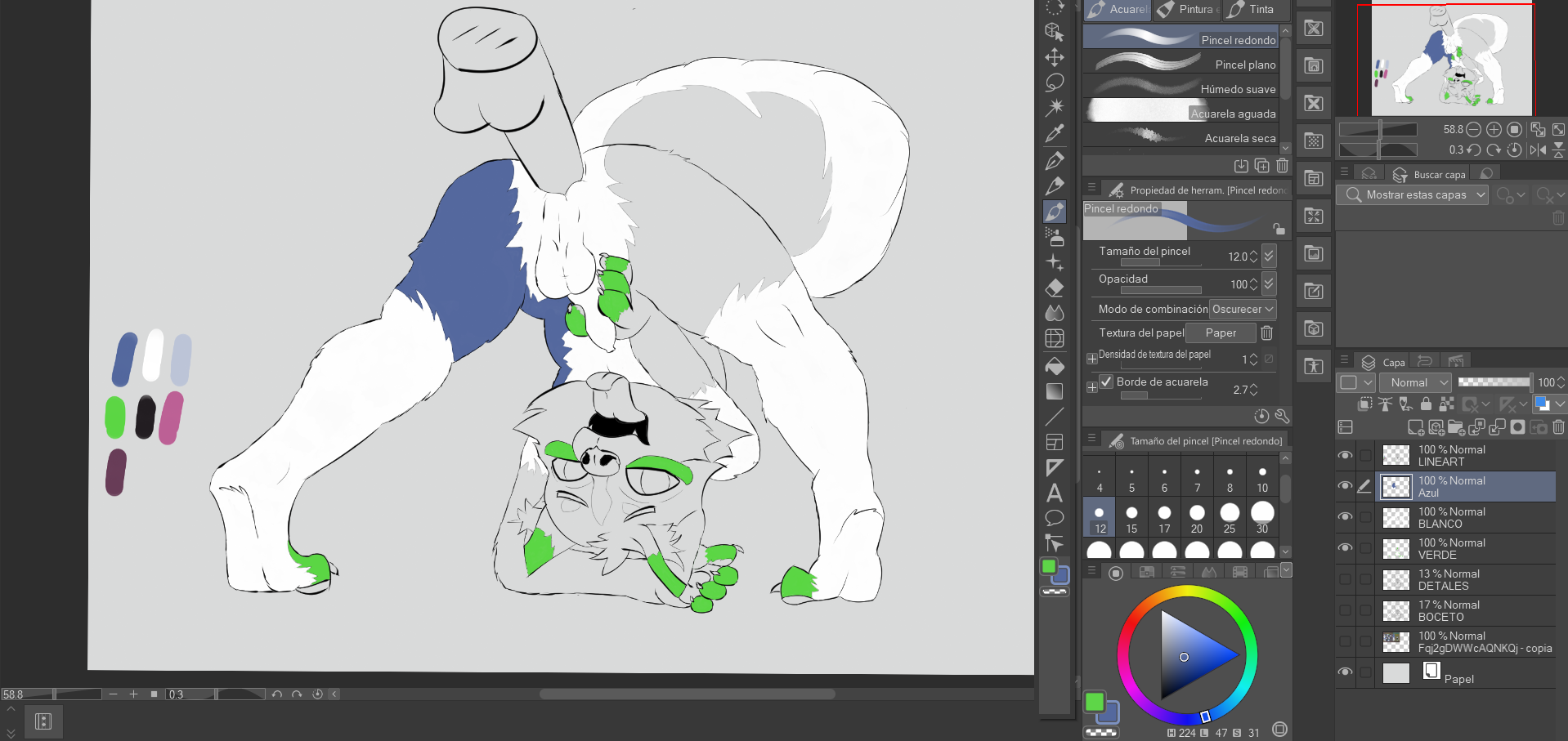This screenshot has height=741, width=1568.
Task: Delete the selected sub tool brush
Action: pyautogui.click(x=1282, y=166)
